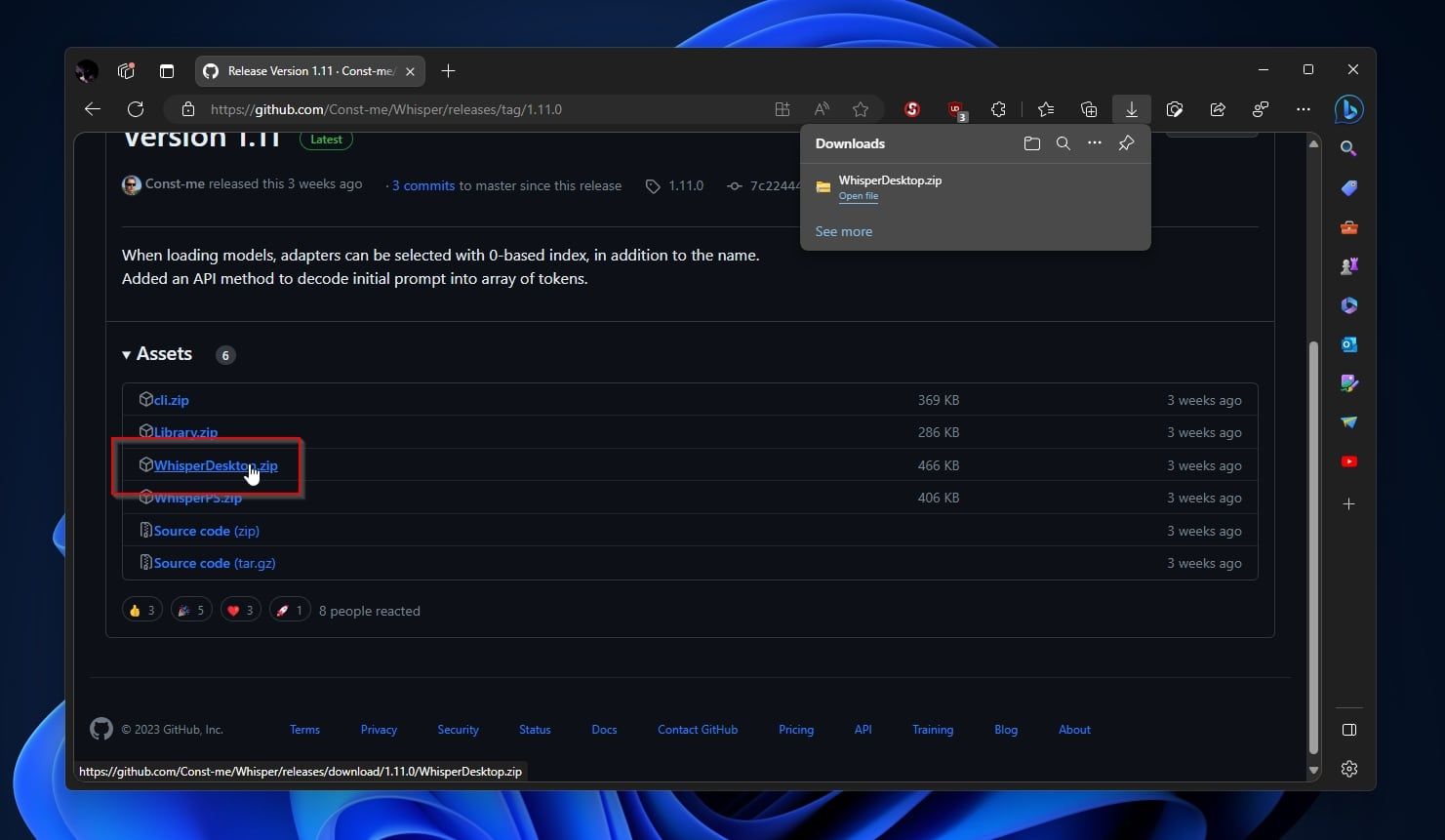Open sidebar settings gear icon

[x=1348, y=769]
